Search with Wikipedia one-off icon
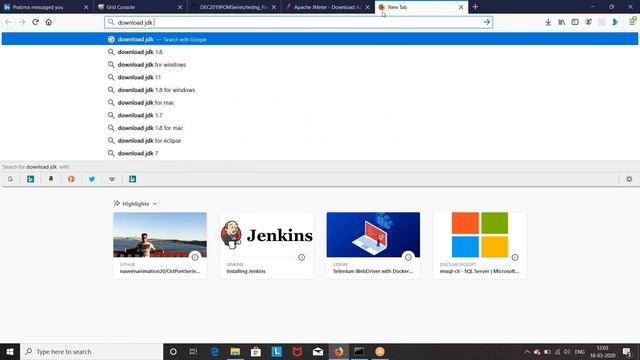The image size is (640, 360). click(112, 179)
